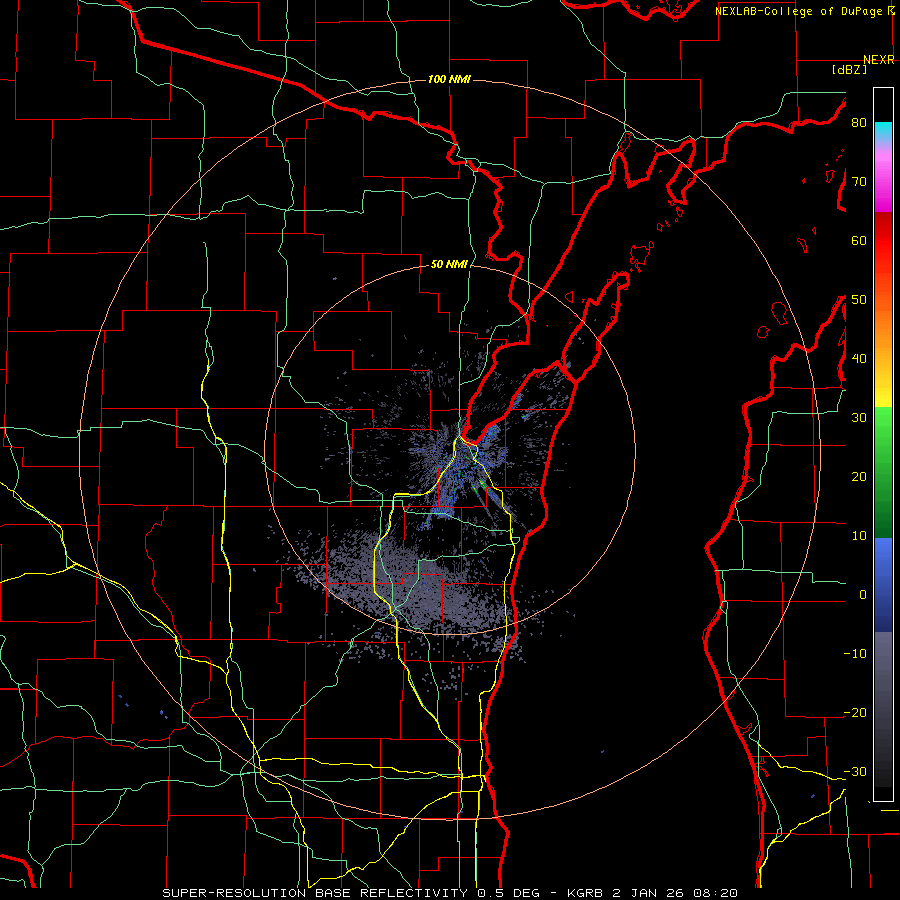The height and width of the screenshot is (900, 900).
Task: Click the 10 value on the dBZ scale
Action: tap(859, 536)
